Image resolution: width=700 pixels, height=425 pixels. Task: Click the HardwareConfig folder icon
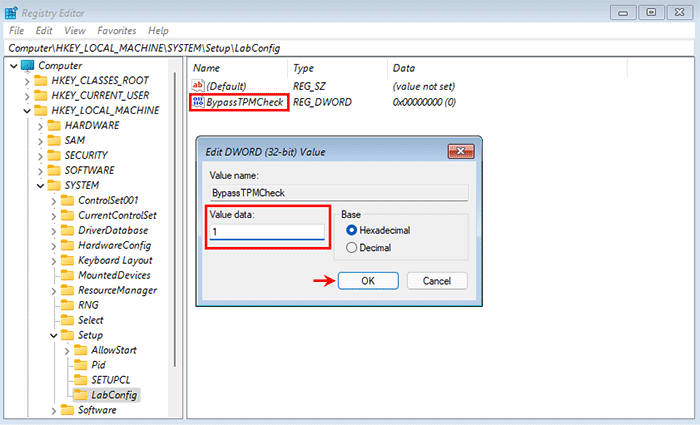pos(67,246)
